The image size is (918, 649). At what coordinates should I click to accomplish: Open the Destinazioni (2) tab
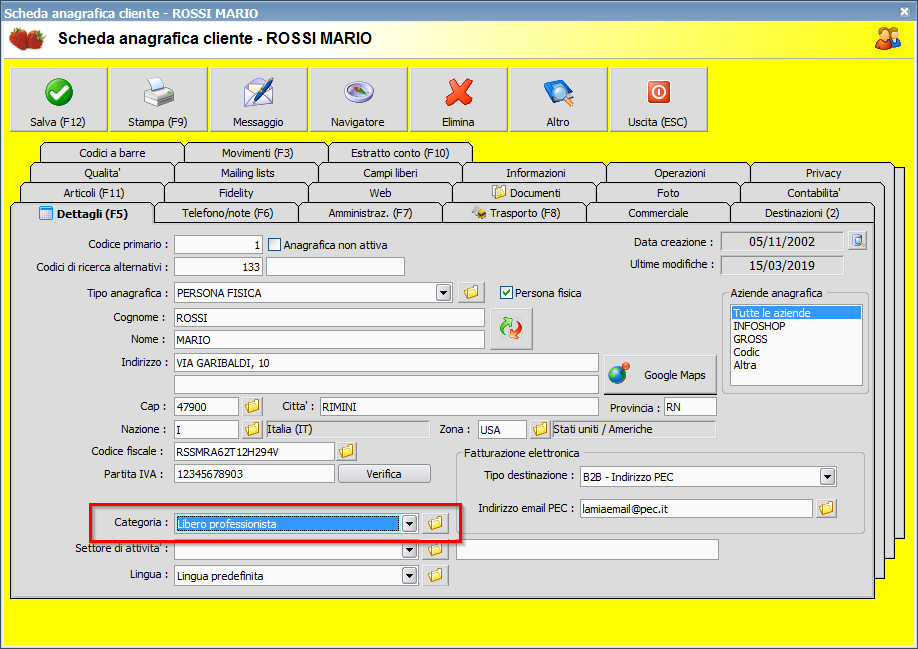click(x=802, y=213)
